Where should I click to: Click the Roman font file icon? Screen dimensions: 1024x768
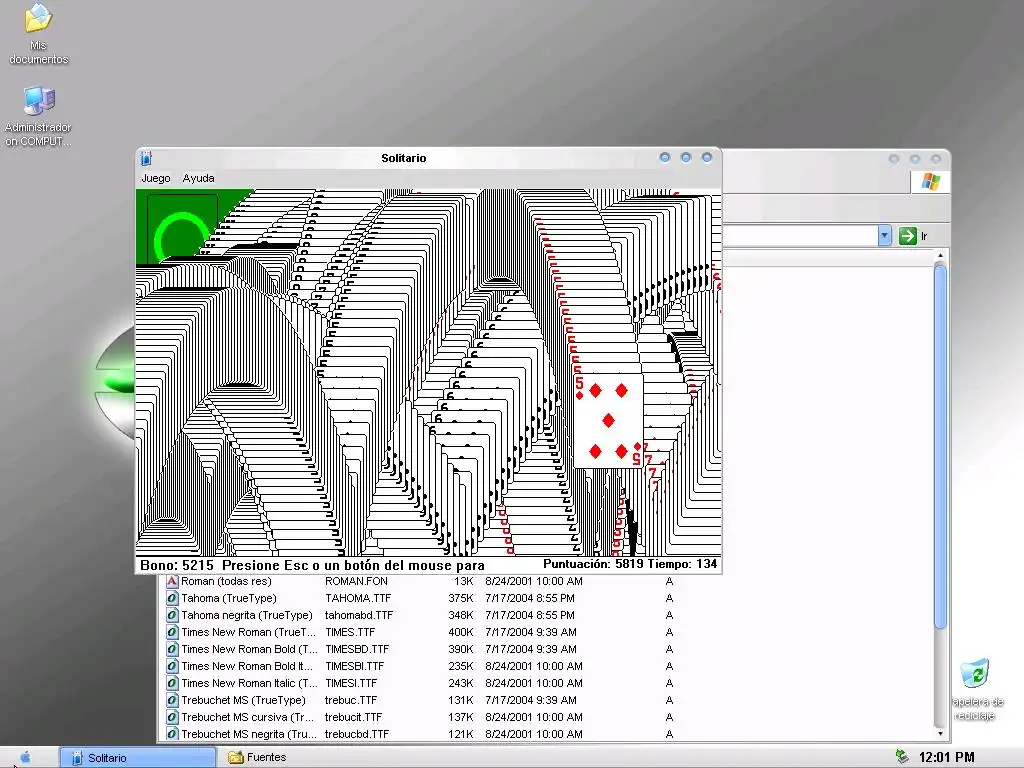172,581
